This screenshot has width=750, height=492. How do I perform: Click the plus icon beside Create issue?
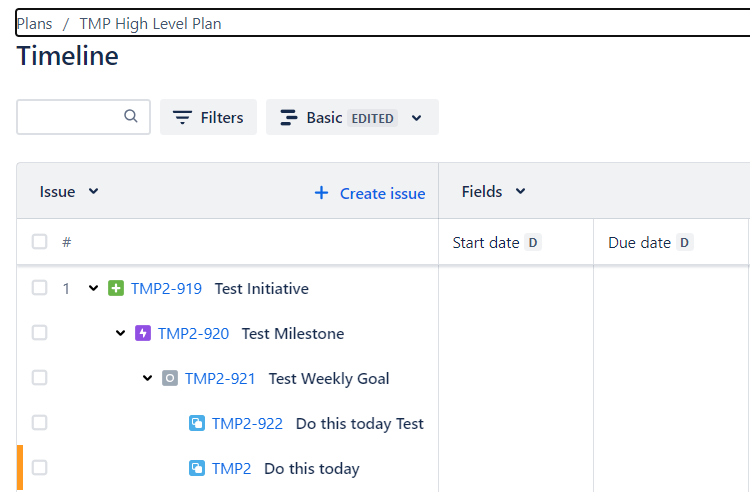(x=321, y=193)
